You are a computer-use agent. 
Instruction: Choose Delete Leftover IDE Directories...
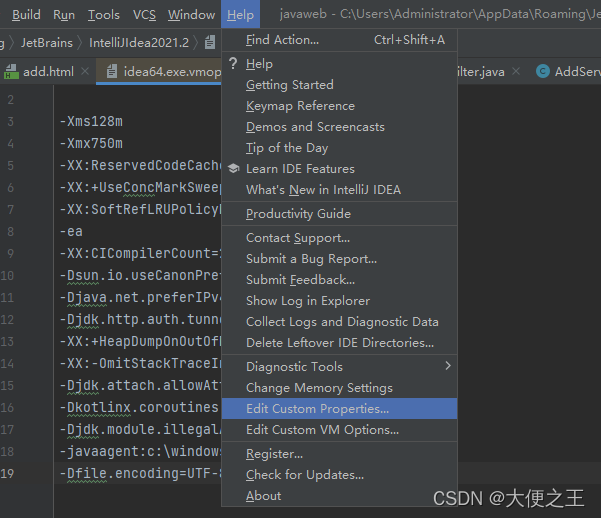point(340,343)
